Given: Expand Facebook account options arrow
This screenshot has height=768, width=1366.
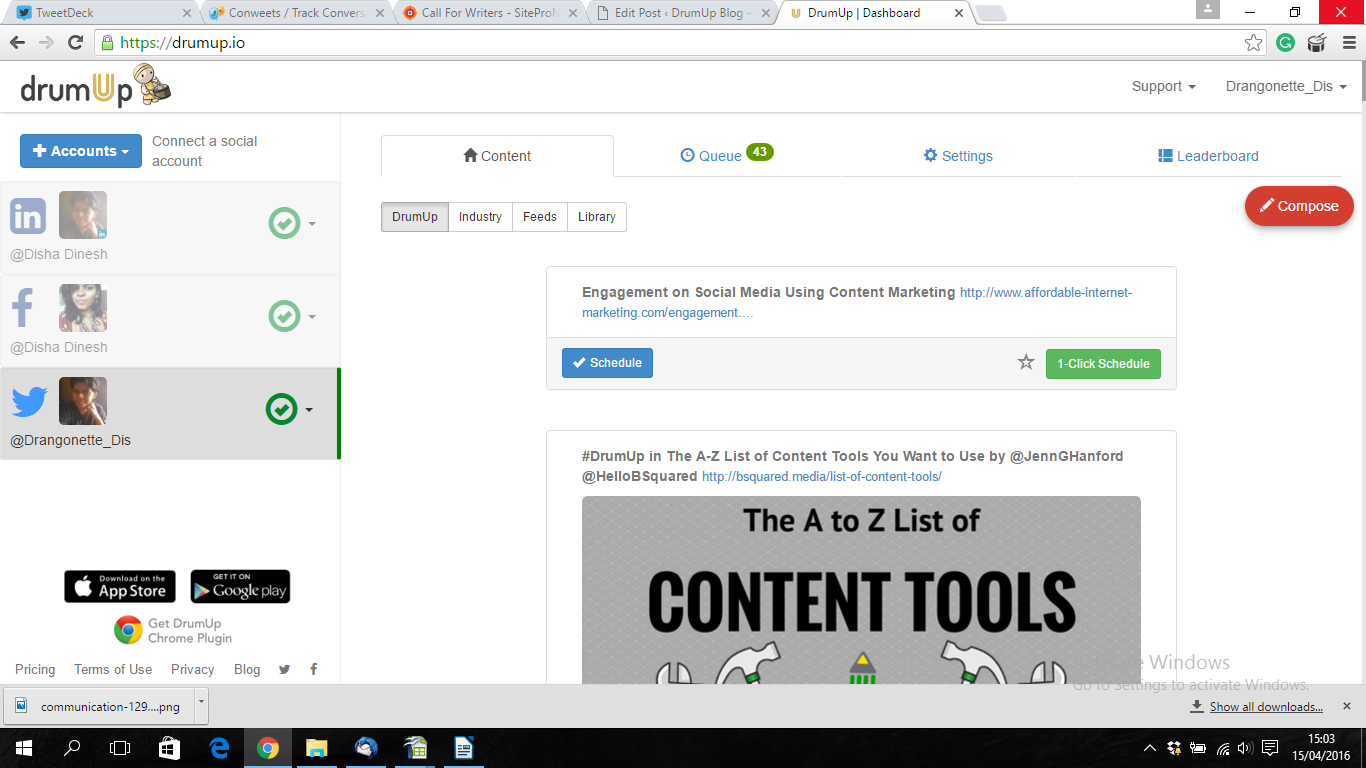Looking at the screenshot, I should click(312, 317).
